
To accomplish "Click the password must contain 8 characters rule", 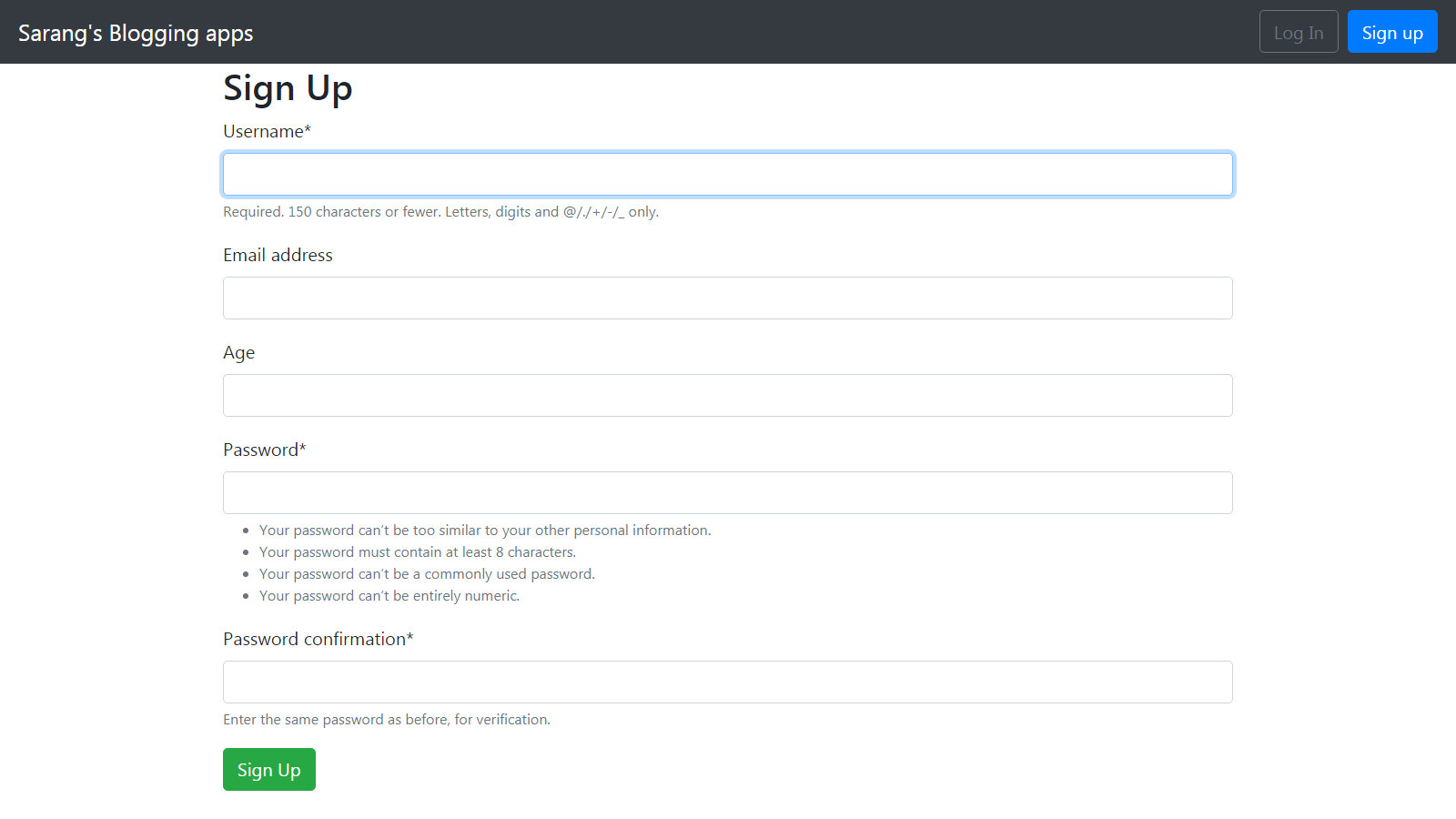I will [417, 551].
